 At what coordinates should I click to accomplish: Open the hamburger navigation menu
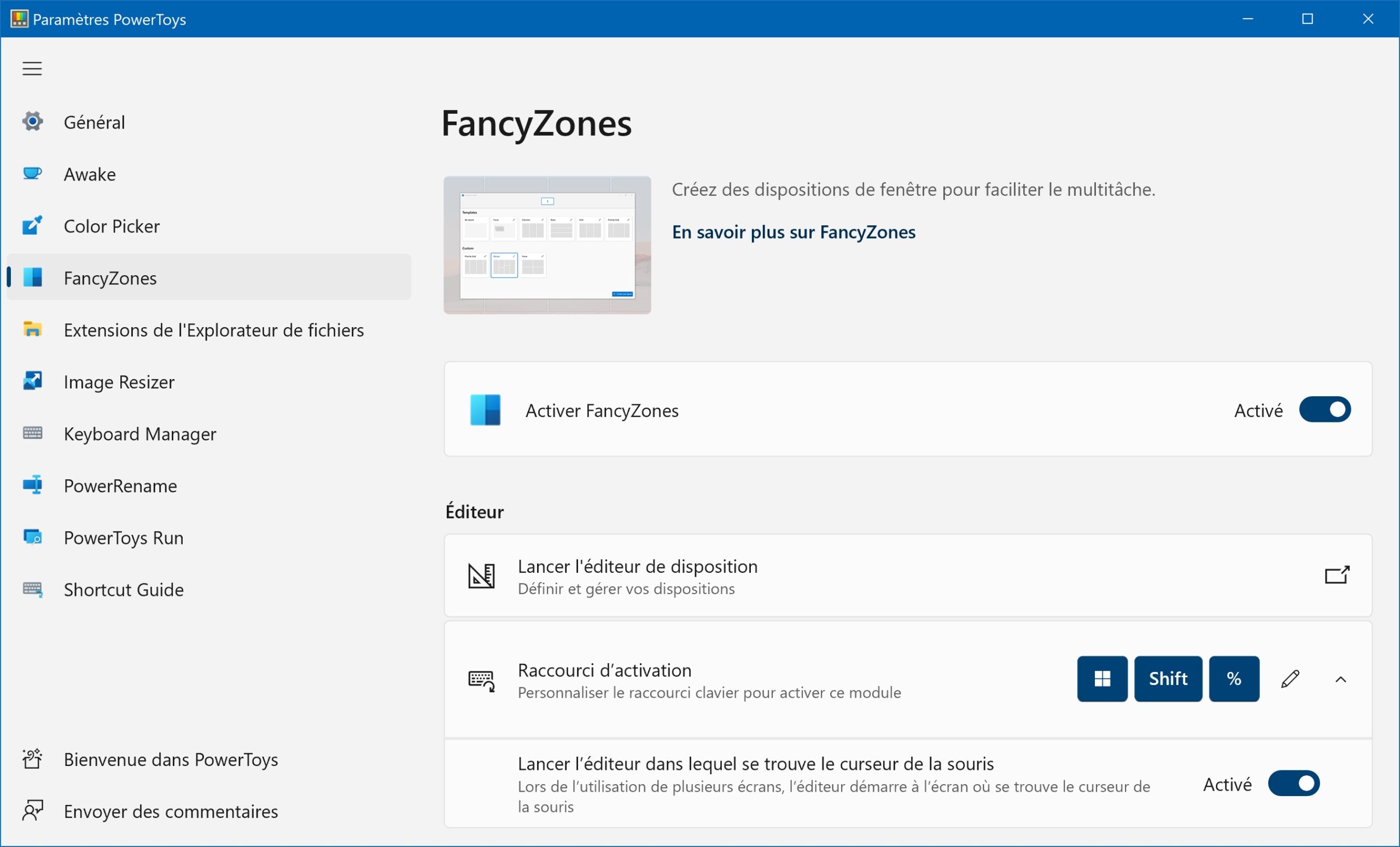click(32, 68)
